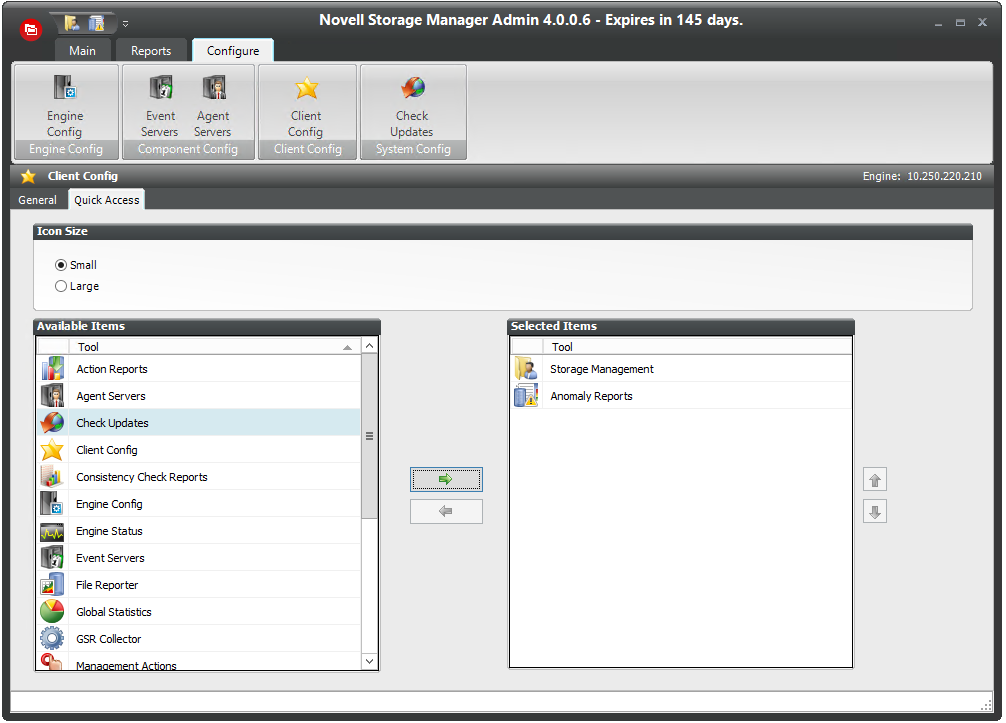Image resolution: width=1006 pixels, height=723 pixels.
Task: Open the General tab
Action: pyautogui.click(x=37, y=200)
